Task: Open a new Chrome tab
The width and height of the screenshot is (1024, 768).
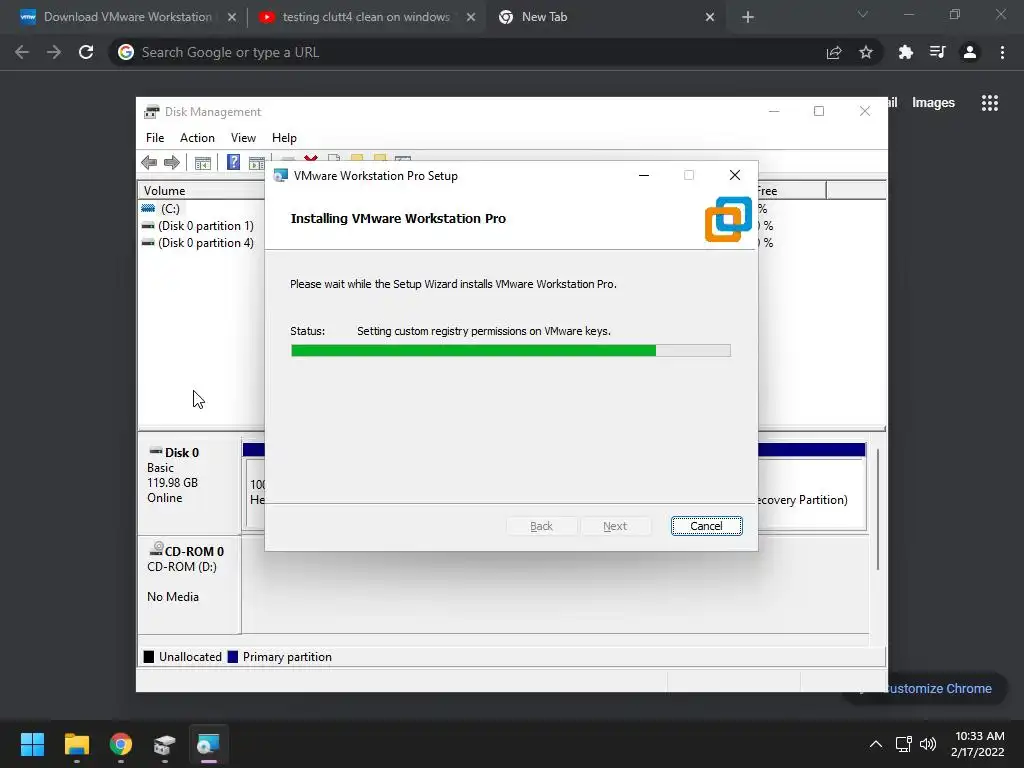Action: (x=748, y=18)
